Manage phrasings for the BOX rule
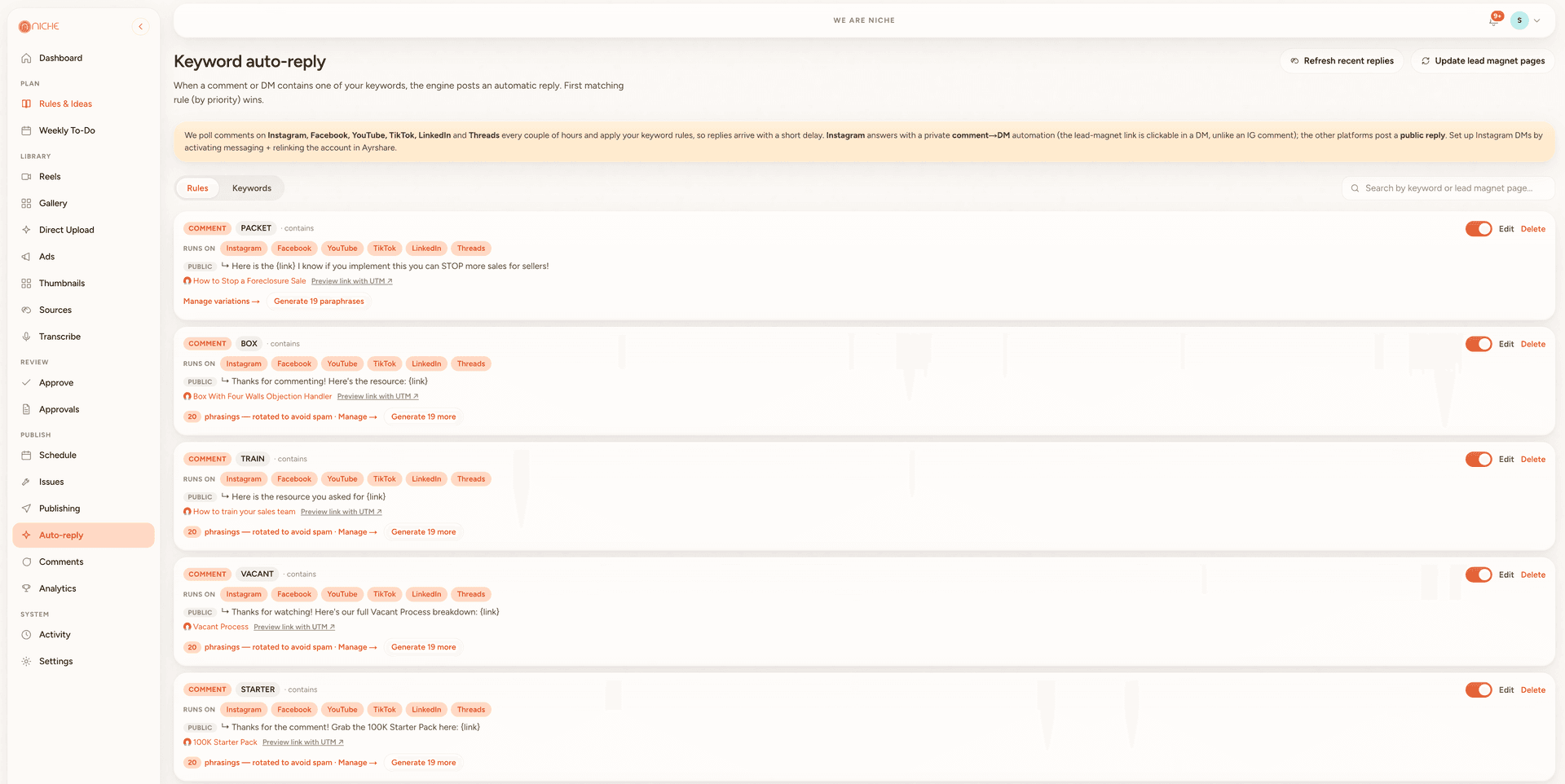Screen dimensions: 1565x784 pyautogui.click(x=357, y=417)
